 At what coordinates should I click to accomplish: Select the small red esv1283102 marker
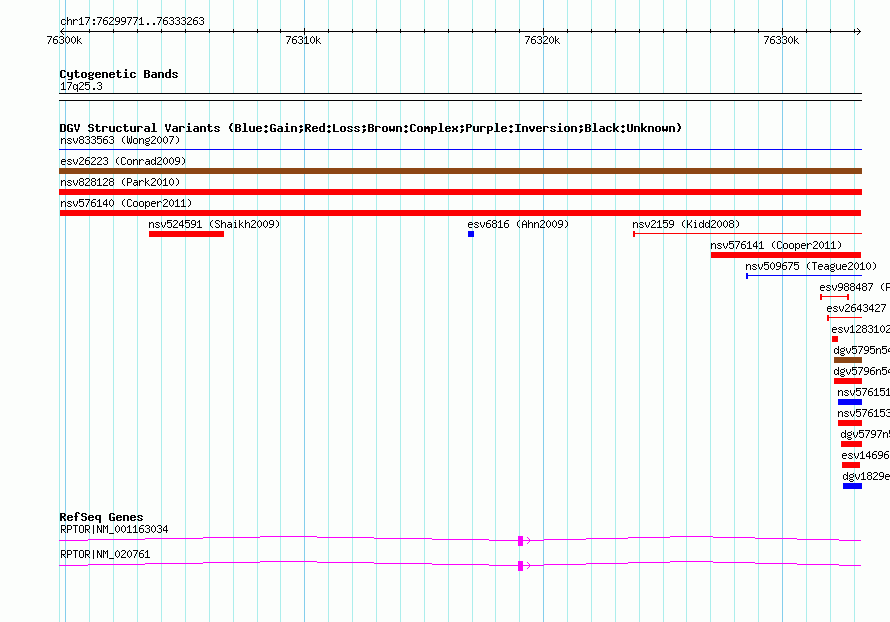click(x=835, y=339)
